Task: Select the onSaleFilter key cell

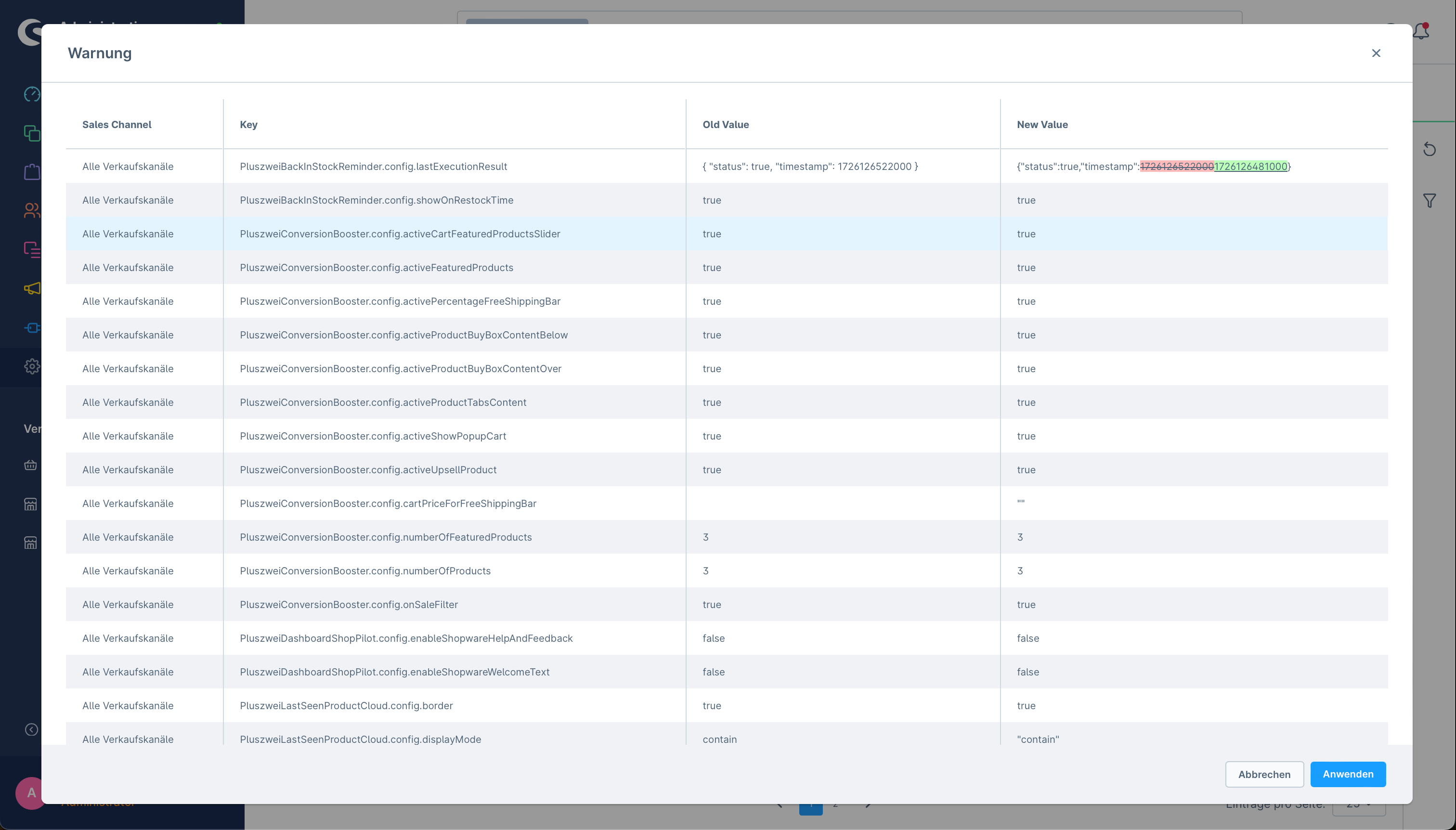Action: (x=455, y=604)
